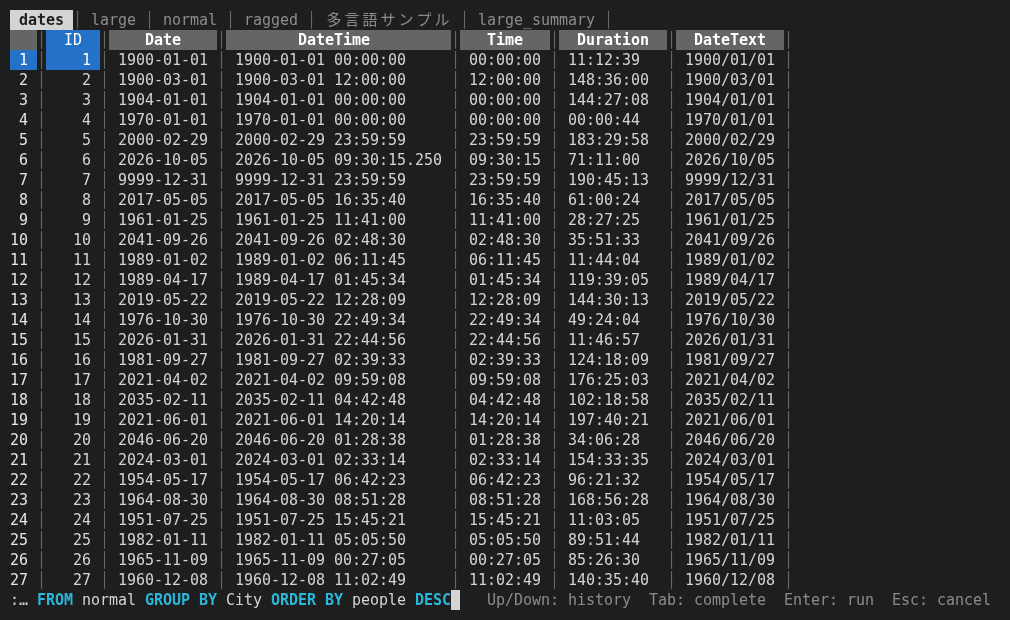Image resolution: width=1010 pixels, height=620 pixels.
Task: Click DateText cell 2021/06/01
Action: coord(730,420)
